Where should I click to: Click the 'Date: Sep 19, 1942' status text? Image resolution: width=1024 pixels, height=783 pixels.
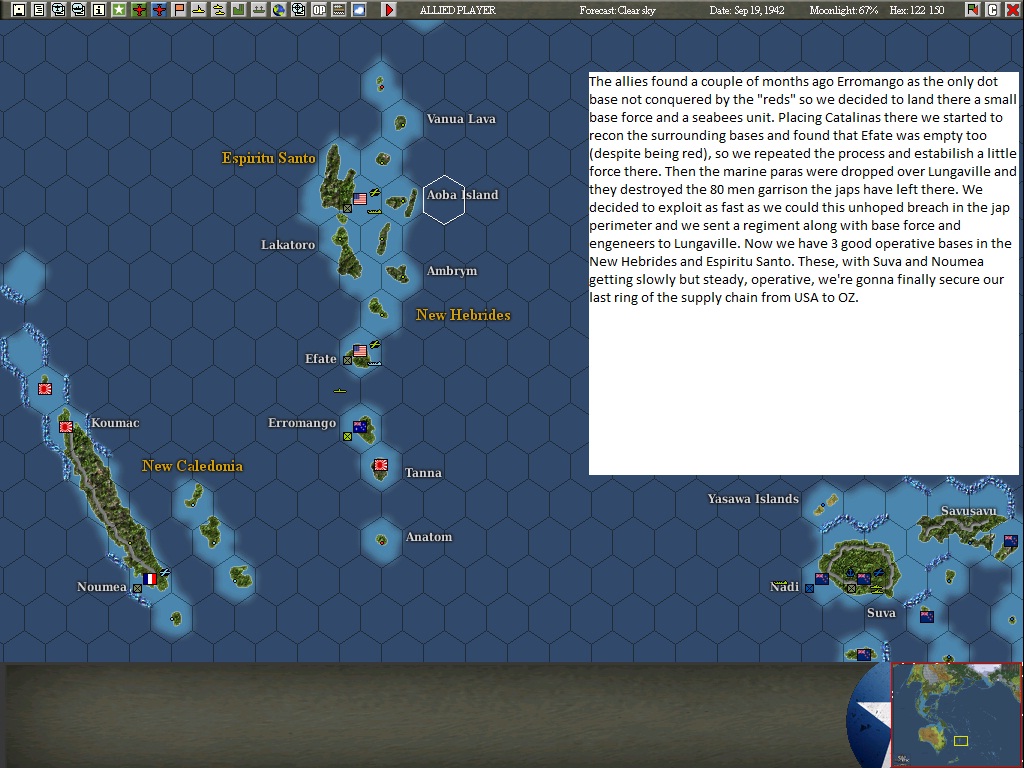[x=747, y=10]
